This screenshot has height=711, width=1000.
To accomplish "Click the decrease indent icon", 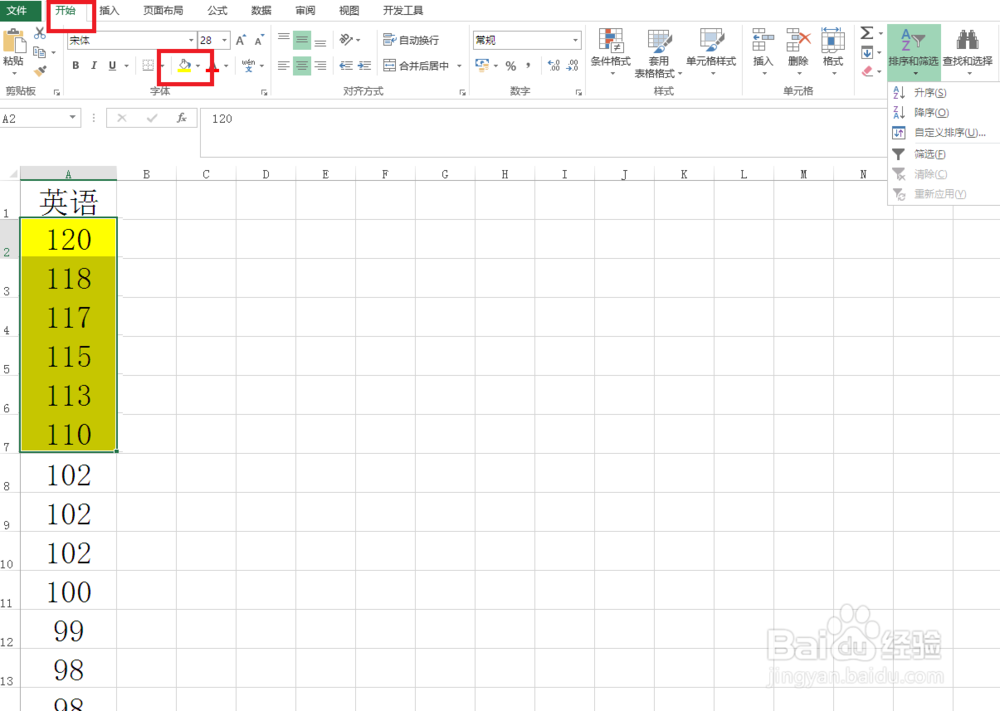I will tap(346, 65).
